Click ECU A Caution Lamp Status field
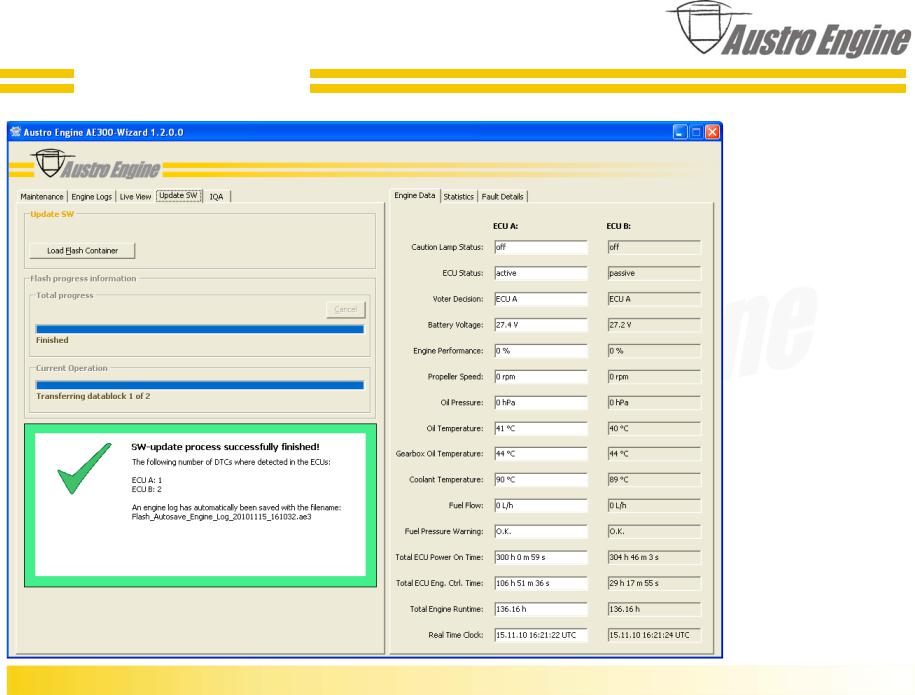The height and width of the screenshot is (695, 915). pos(541,247)
